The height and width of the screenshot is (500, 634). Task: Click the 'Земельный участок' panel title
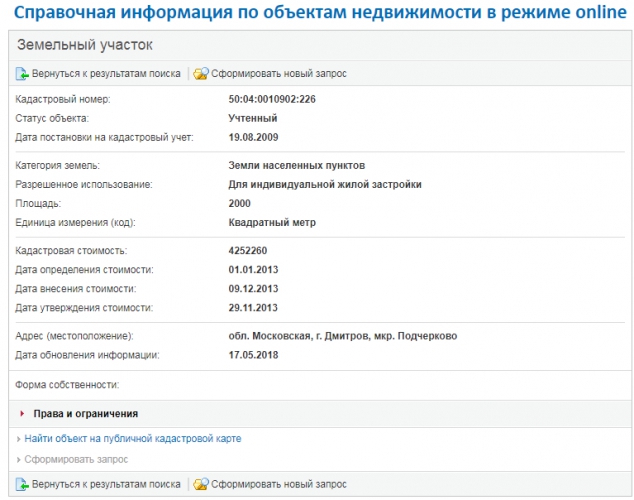(85, 45)
